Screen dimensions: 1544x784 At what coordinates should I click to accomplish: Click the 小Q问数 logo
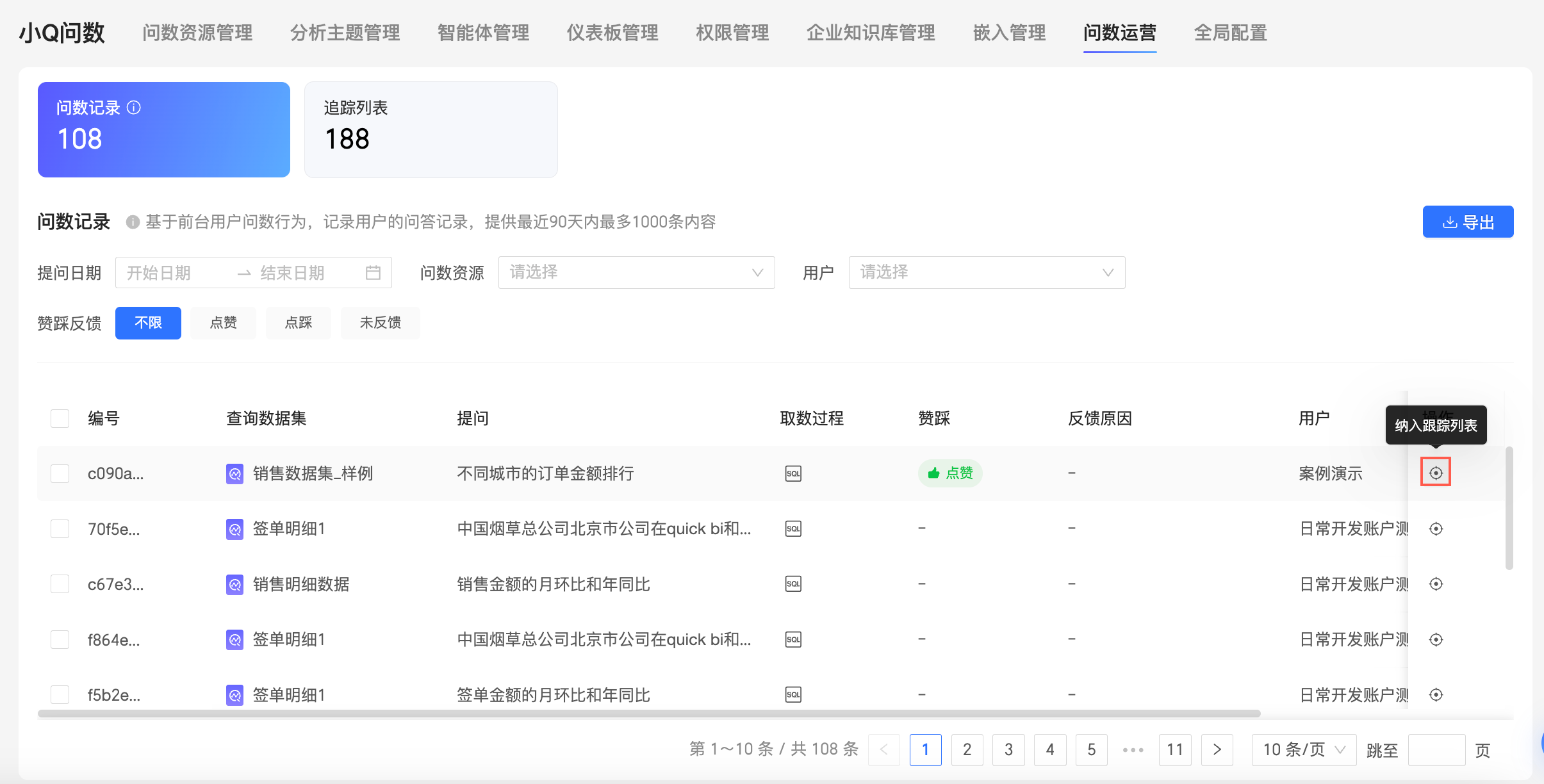62,33
